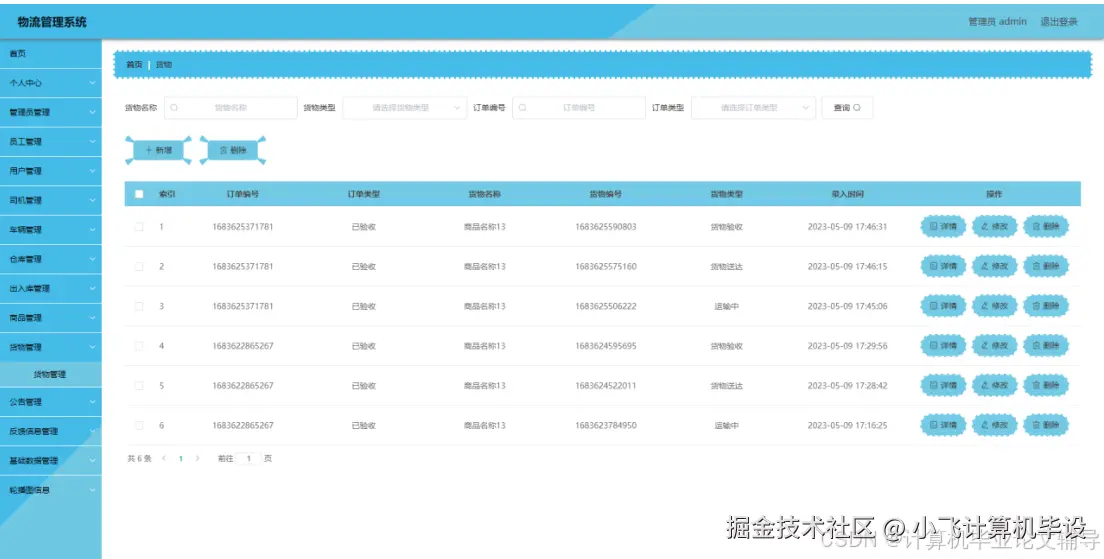Check the checkbox for row 5
This screenshot has width=1104, height=559.
click(x=139, y=386)
